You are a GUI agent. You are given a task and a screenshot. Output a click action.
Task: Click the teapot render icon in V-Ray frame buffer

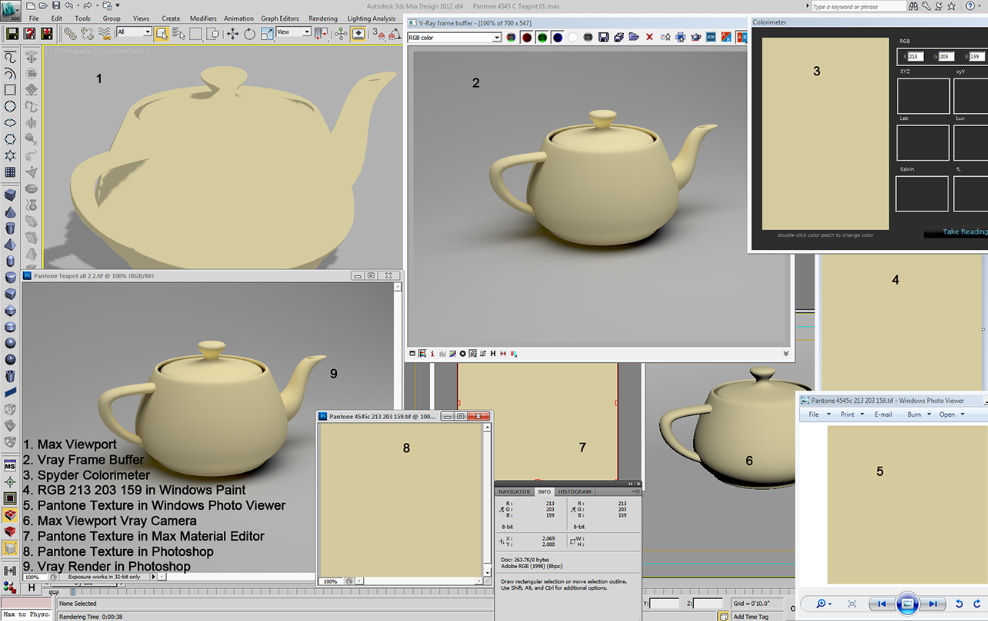[696, 38]
